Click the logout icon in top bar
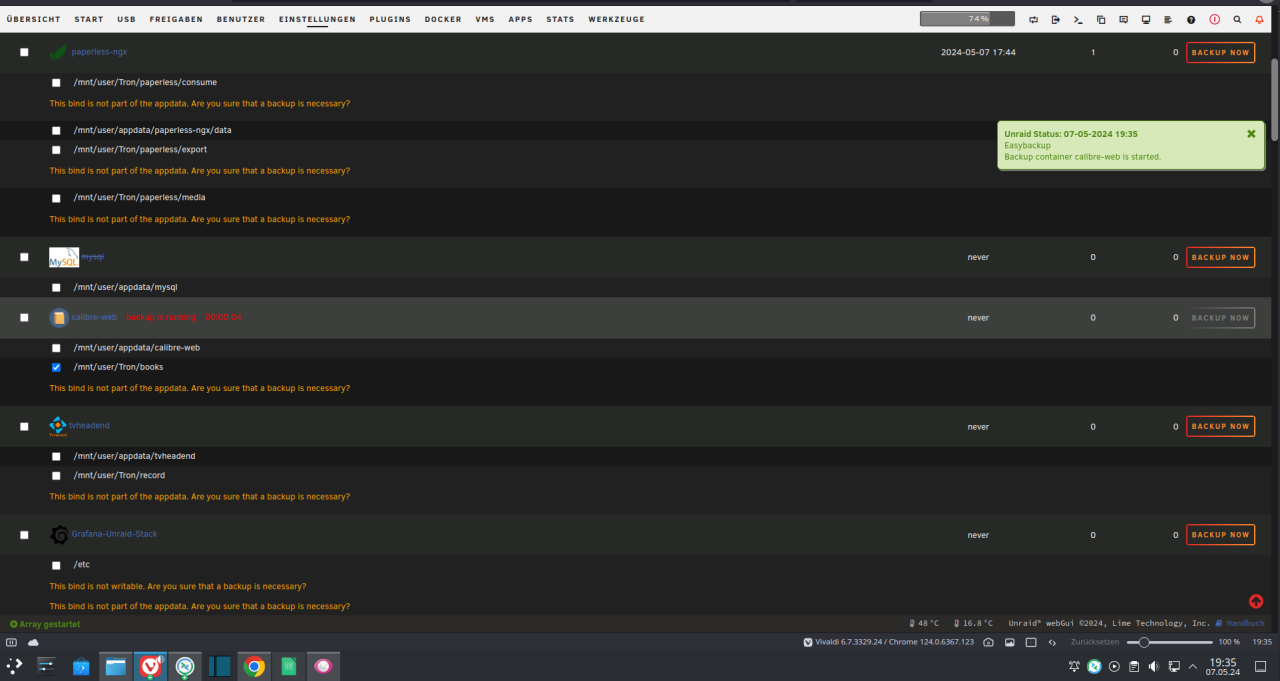This screenshot has height=681, width=1280. (x=1055, y=19)
